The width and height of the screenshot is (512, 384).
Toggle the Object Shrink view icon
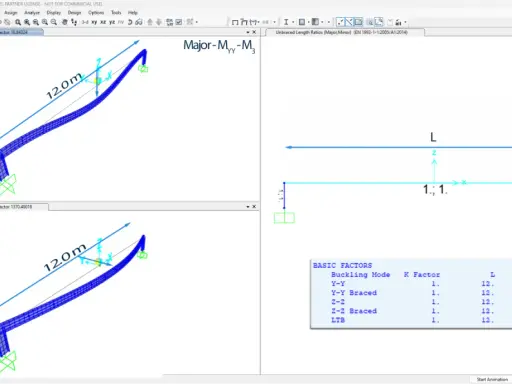[x=170, y=22]
